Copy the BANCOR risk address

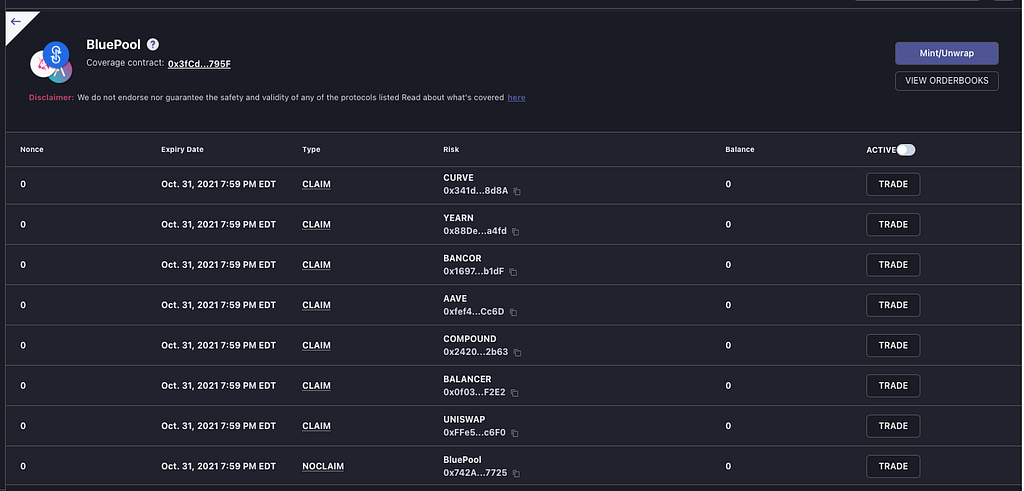point(514,271)
